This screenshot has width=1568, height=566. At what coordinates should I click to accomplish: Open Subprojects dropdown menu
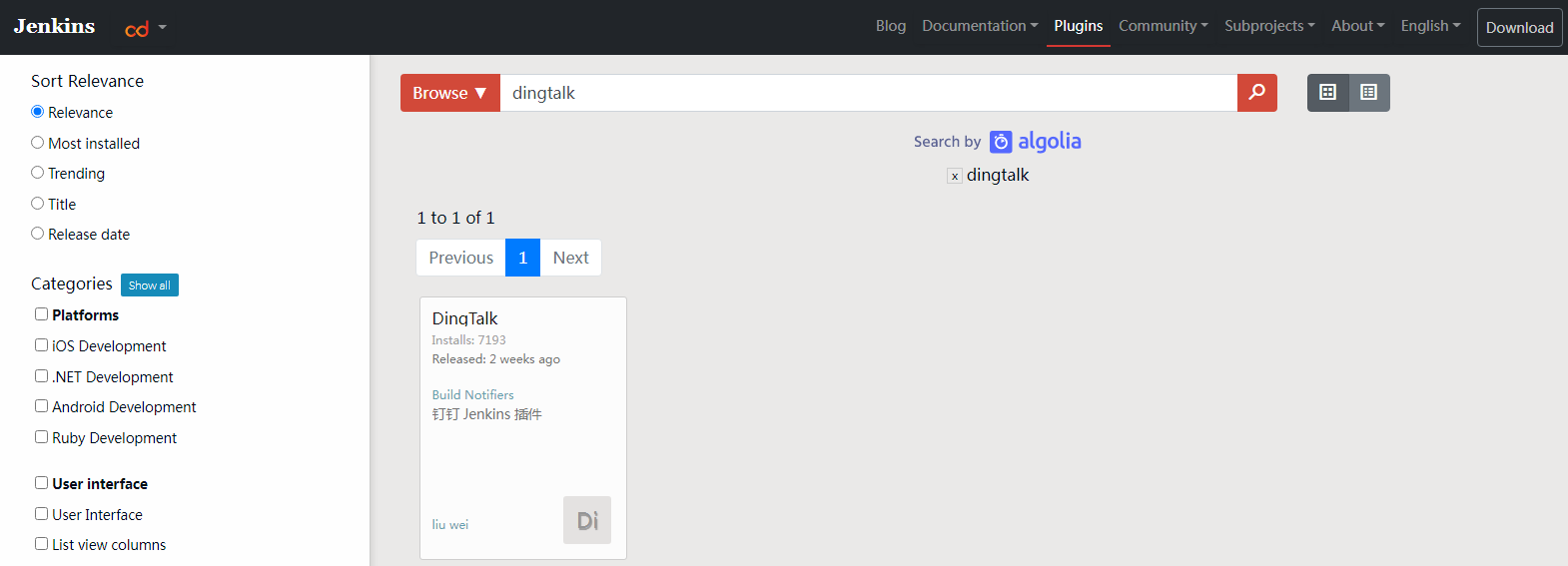coord(1269,26)
